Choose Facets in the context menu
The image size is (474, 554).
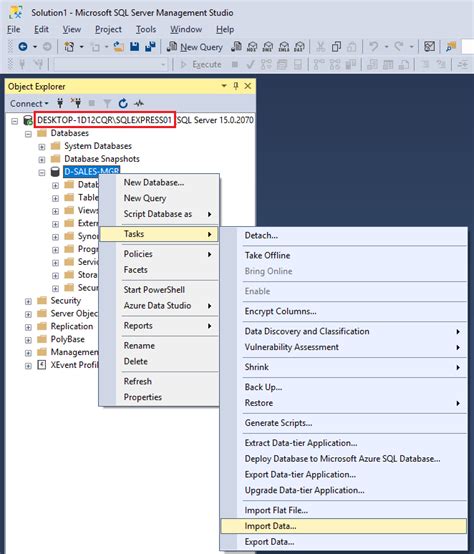click(159, 270)
